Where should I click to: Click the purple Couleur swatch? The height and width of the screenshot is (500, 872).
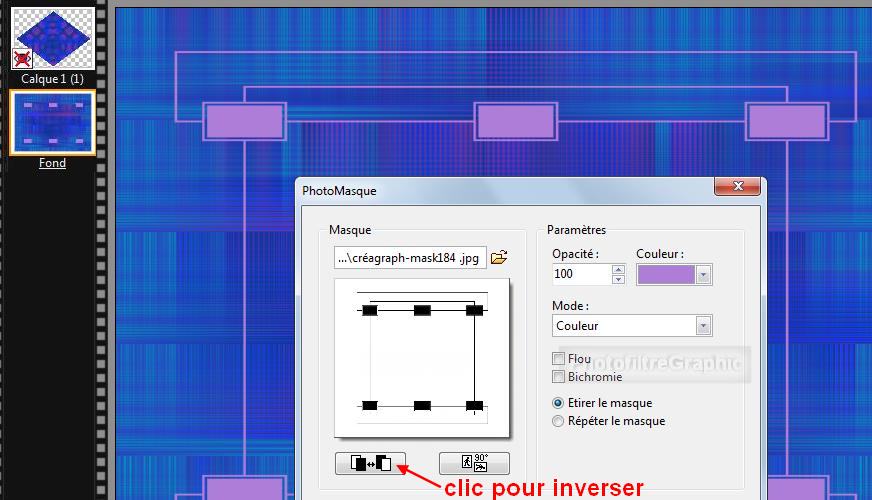(665, 274)
